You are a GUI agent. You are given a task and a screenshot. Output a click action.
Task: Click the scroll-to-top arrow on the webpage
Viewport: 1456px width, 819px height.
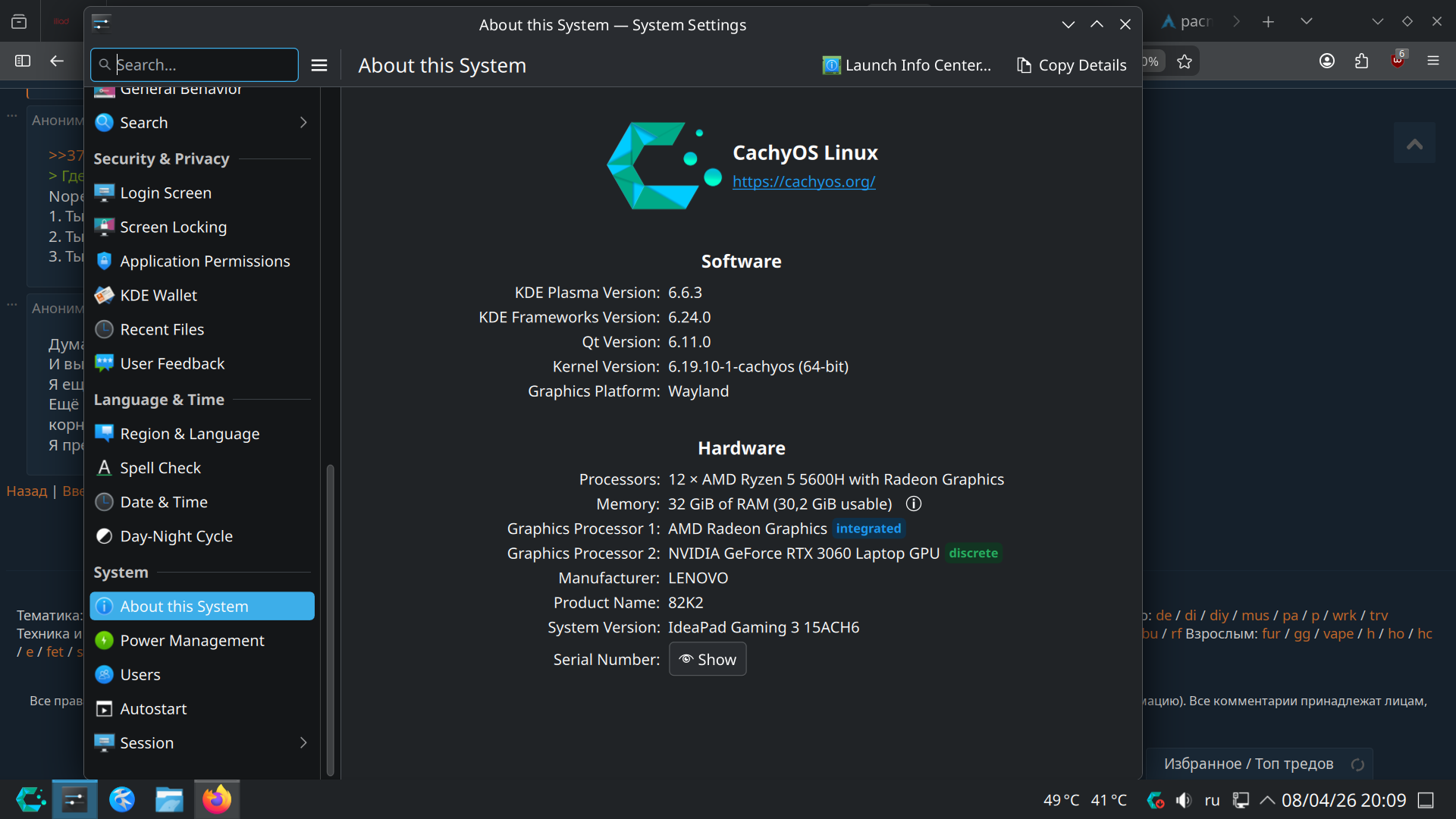click(x=1415, y=143)
